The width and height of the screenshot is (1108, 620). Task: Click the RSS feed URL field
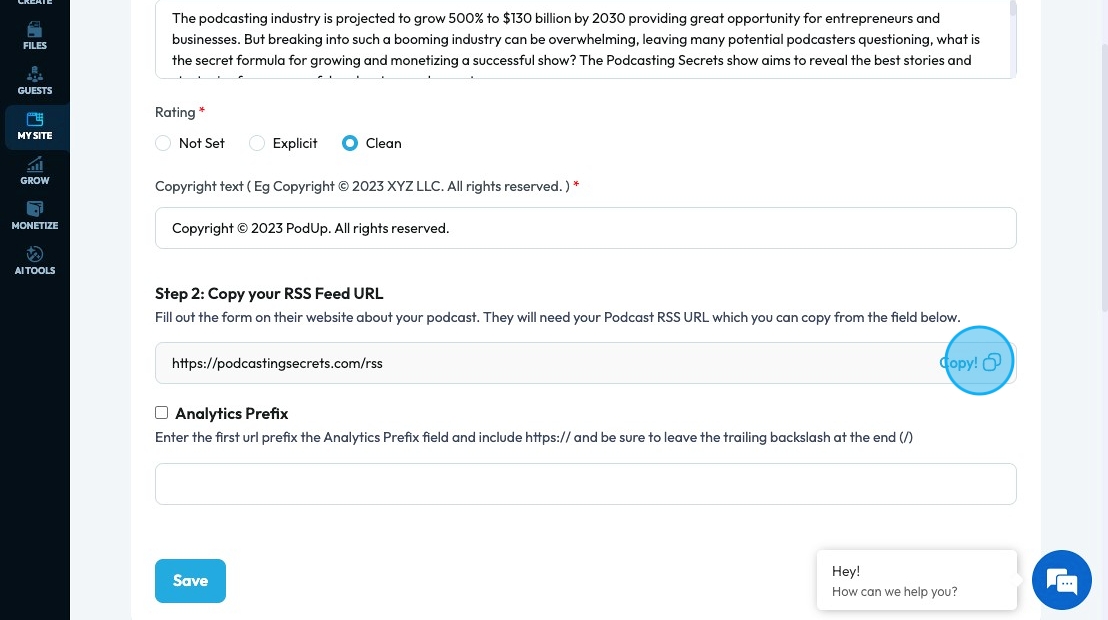(545, 363)
